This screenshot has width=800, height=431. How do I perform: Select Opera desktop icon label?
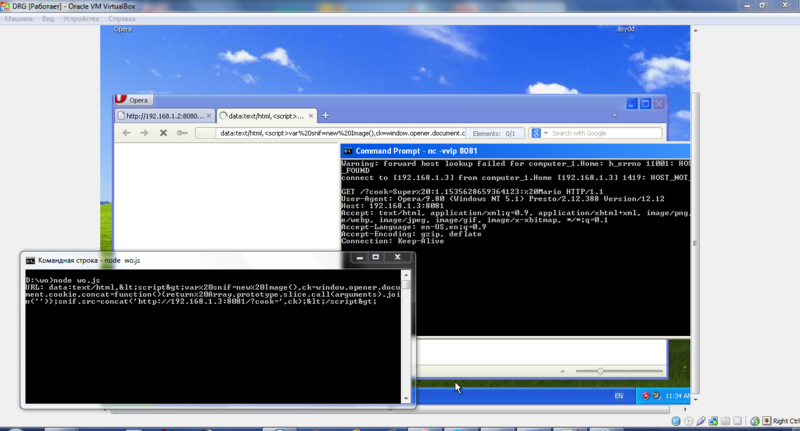click(122, 29)
